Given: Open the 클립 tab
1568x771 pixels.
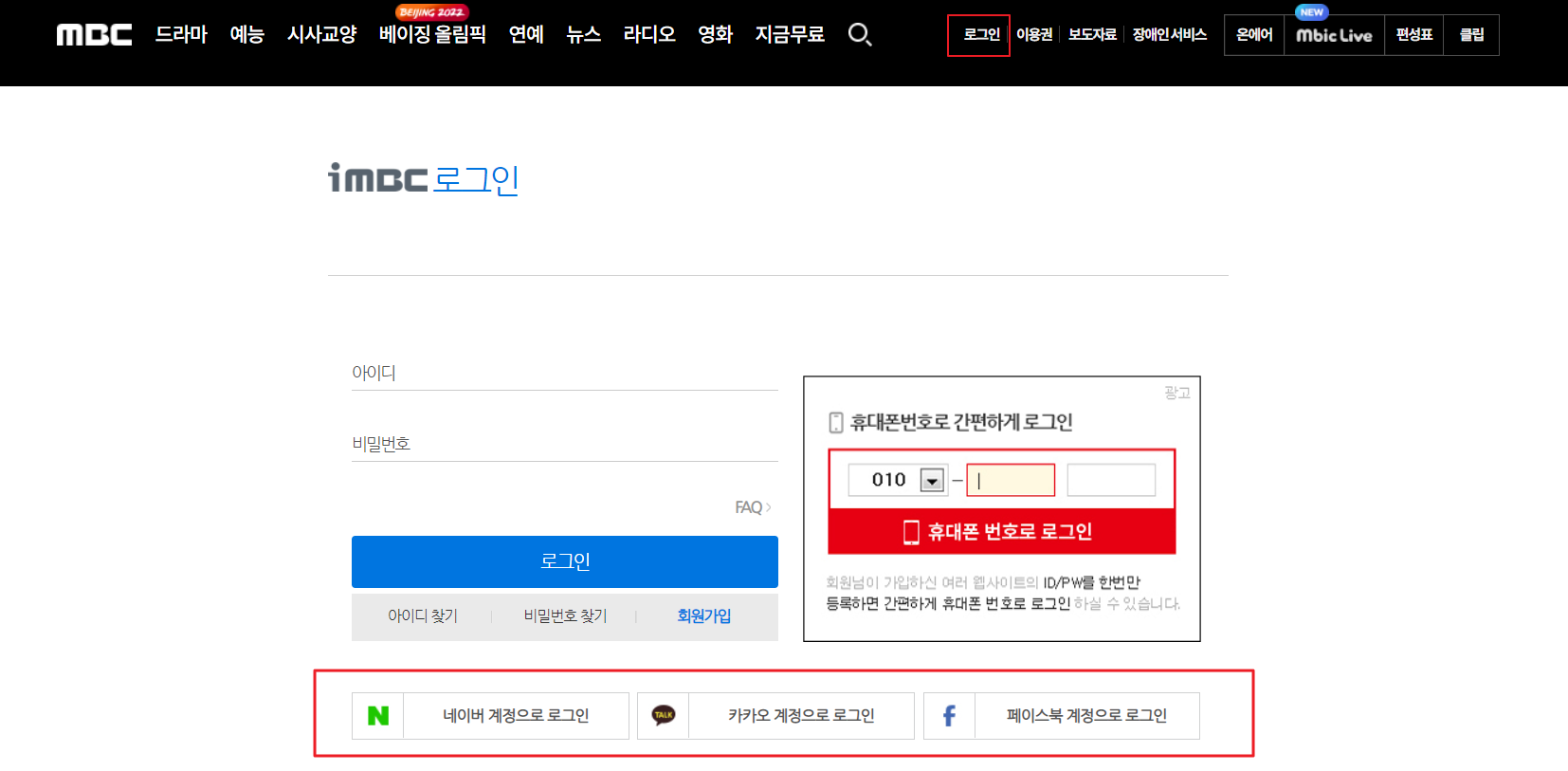Looking at the screenshot, I should click(1471, 35).
